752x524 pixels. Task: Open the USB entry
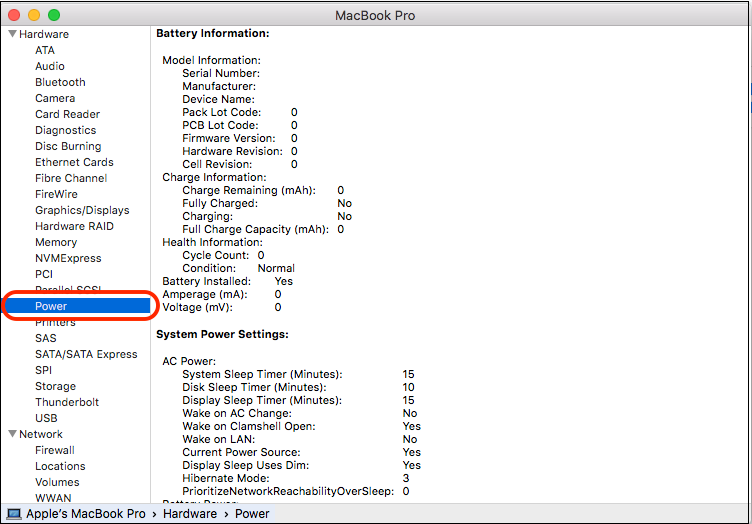click(x=46, y=418)
